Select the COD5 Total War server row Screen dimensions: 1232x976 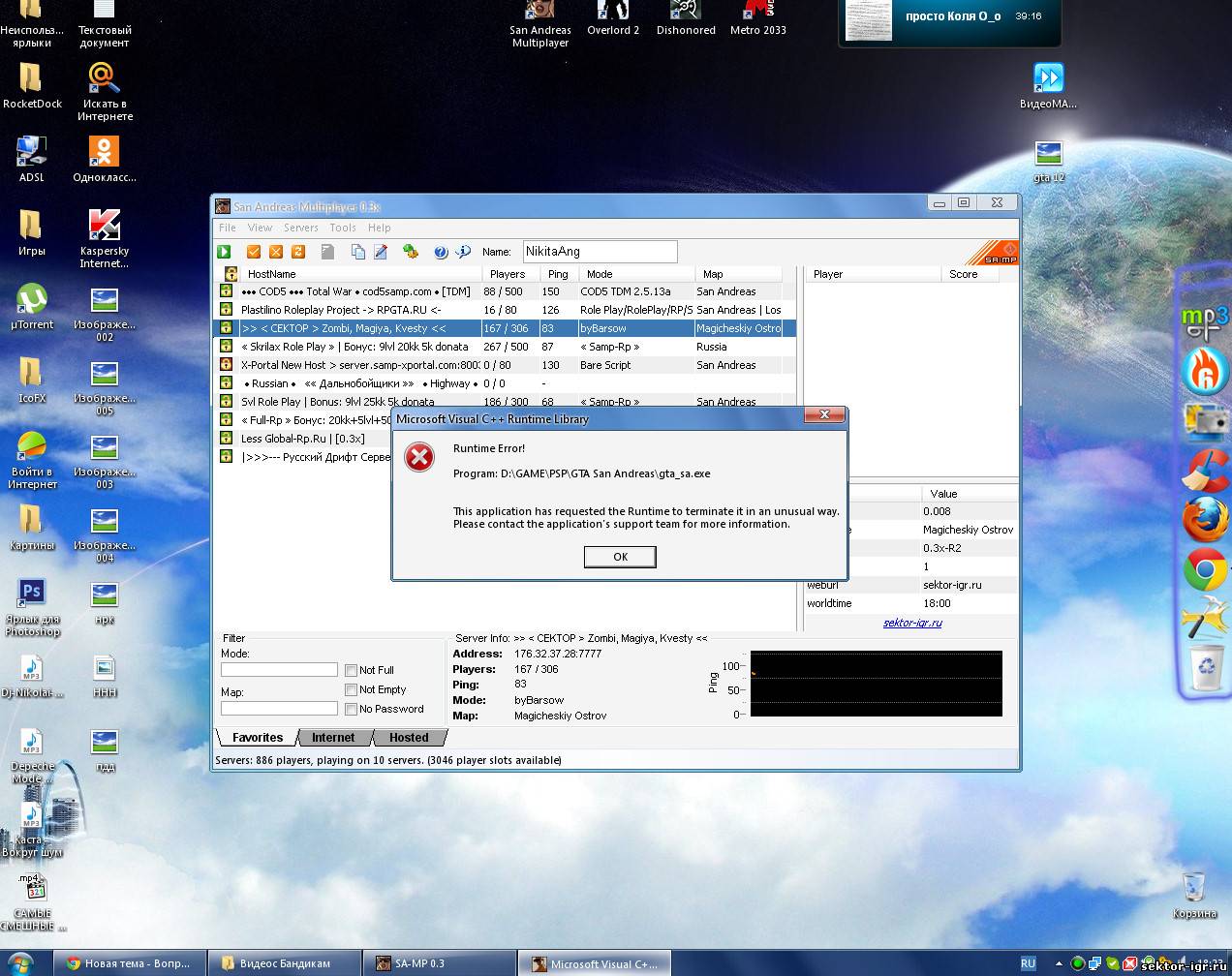pos(504,291)
